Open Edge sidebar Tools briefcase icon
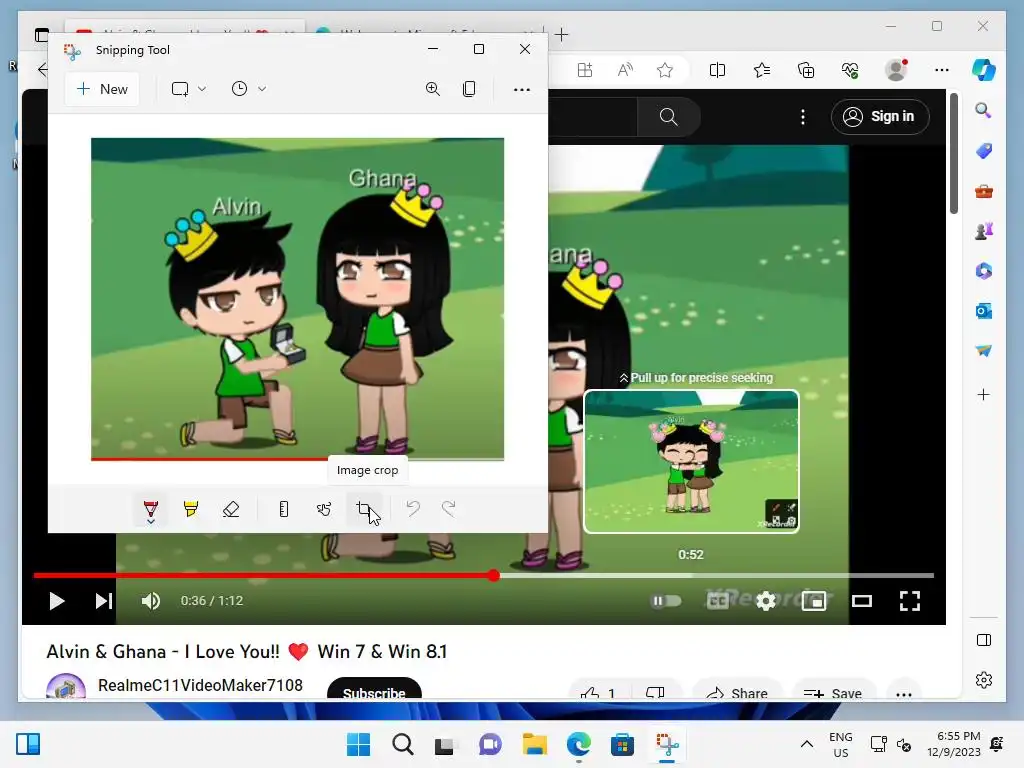 984,191
